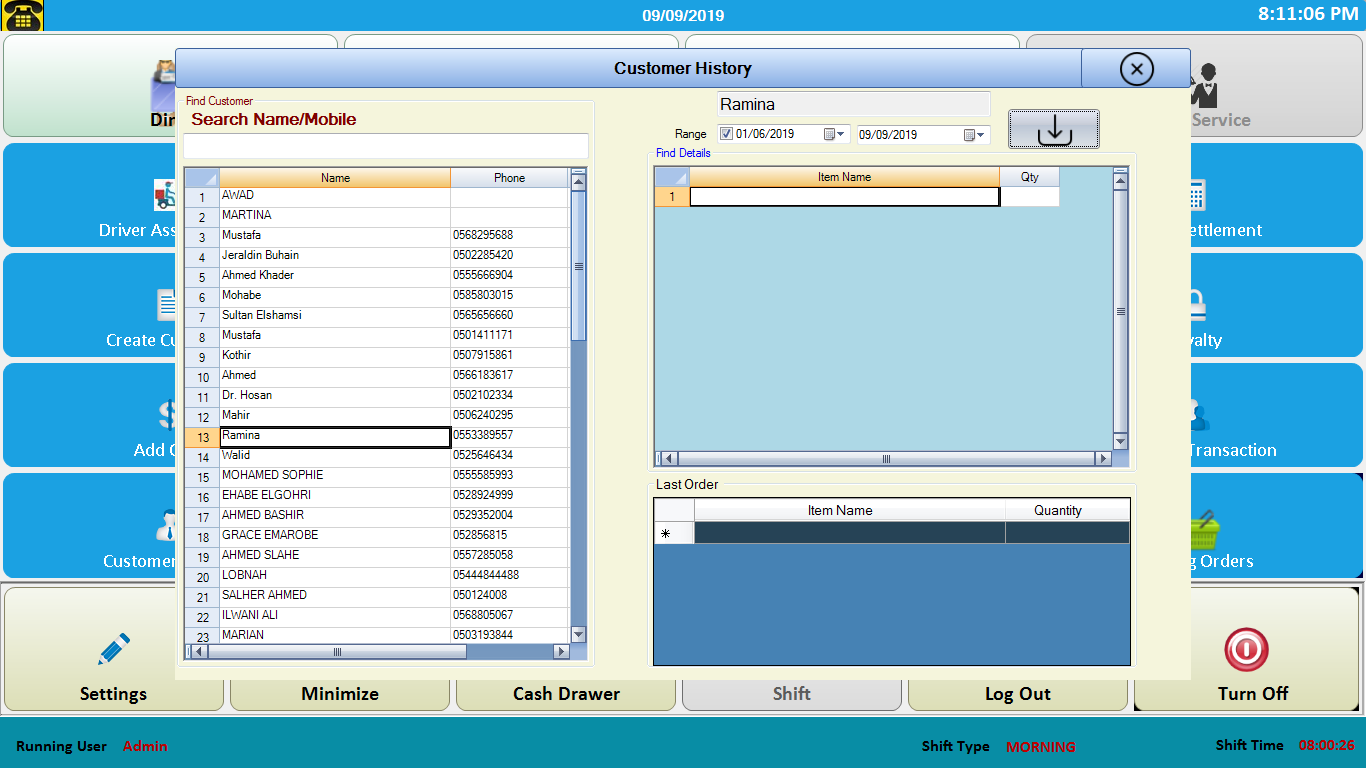Click phone number 0568295688
The width and height of the screenshot is (1366, 768).
[x=510, y=237]
